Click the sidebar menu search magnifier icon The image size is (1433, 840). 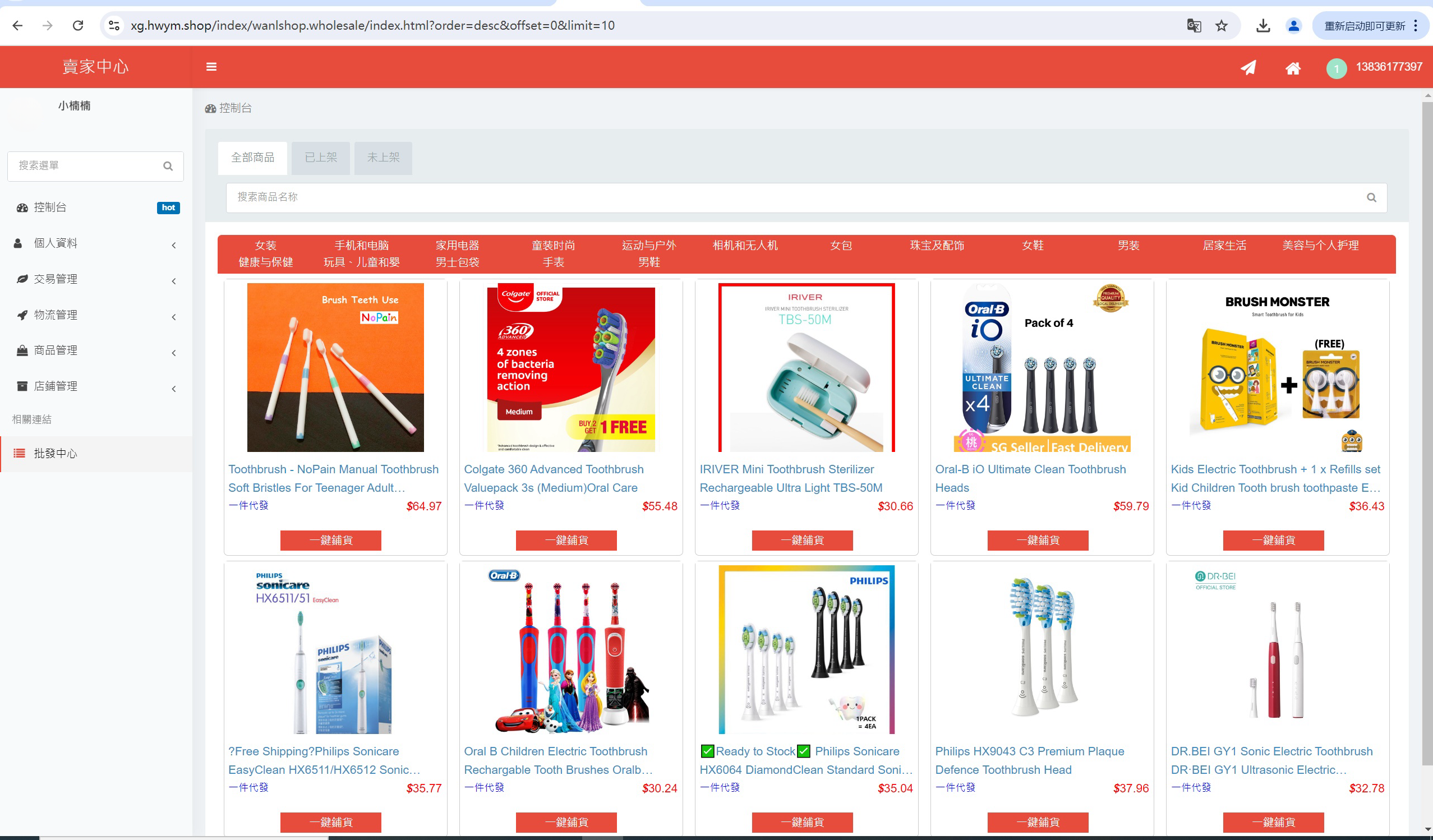click(168, 166)
